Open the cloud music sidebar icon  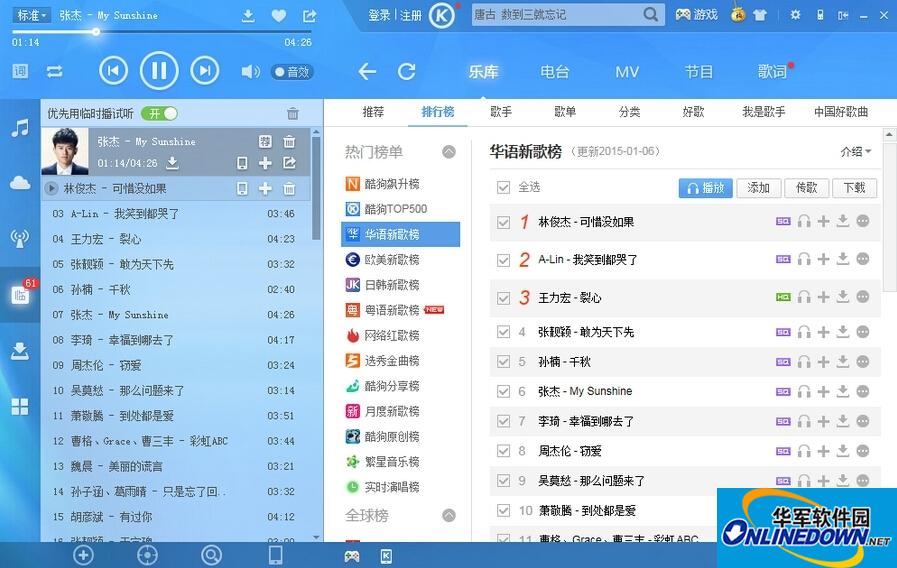click(x=20, y=182)
